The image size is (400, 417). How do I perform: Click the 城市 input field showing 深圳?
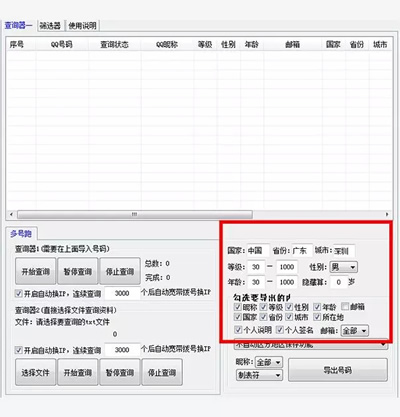pyautogui.click(x=344, y=251)
